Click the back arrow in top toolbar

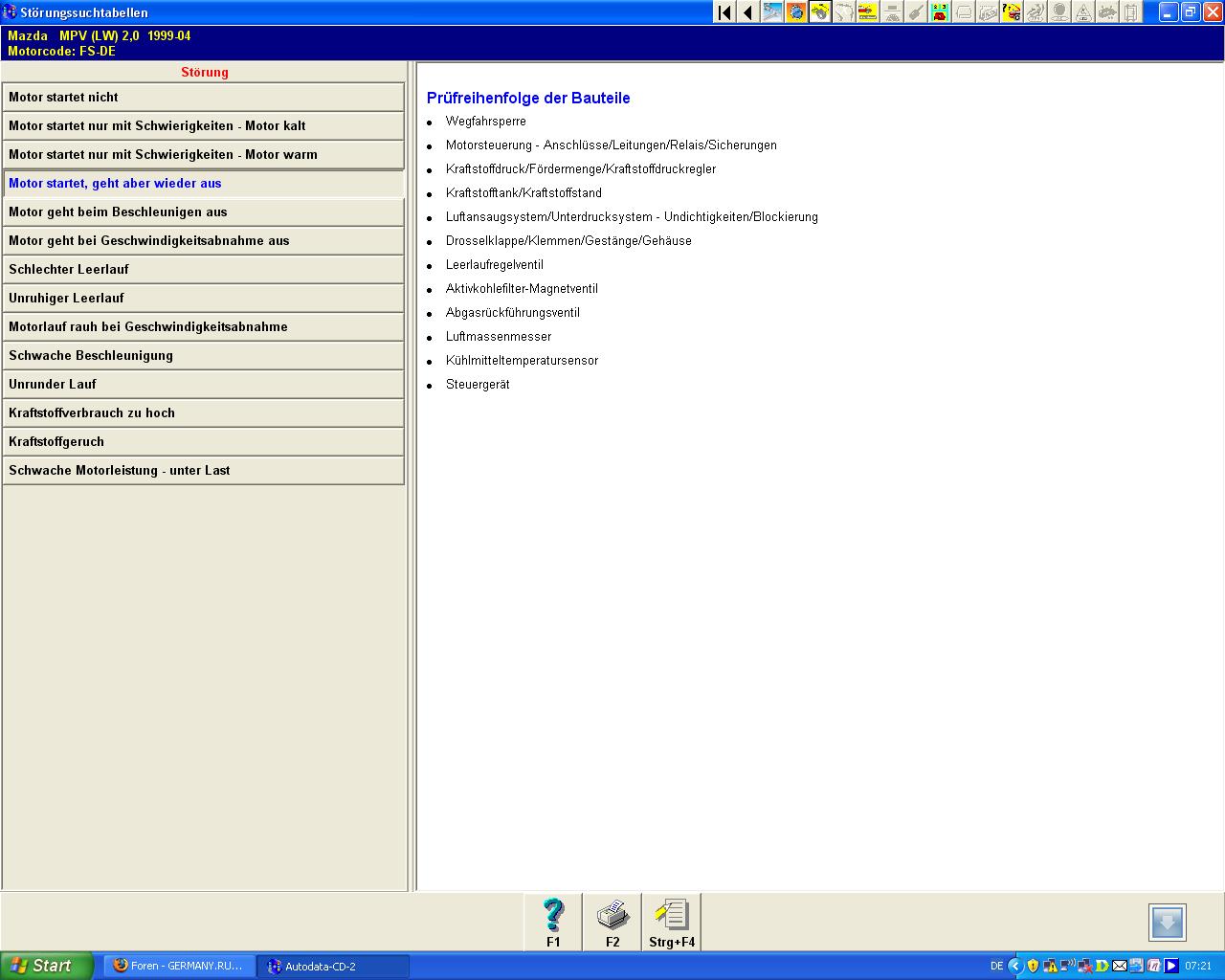click(x=748, y=12)
